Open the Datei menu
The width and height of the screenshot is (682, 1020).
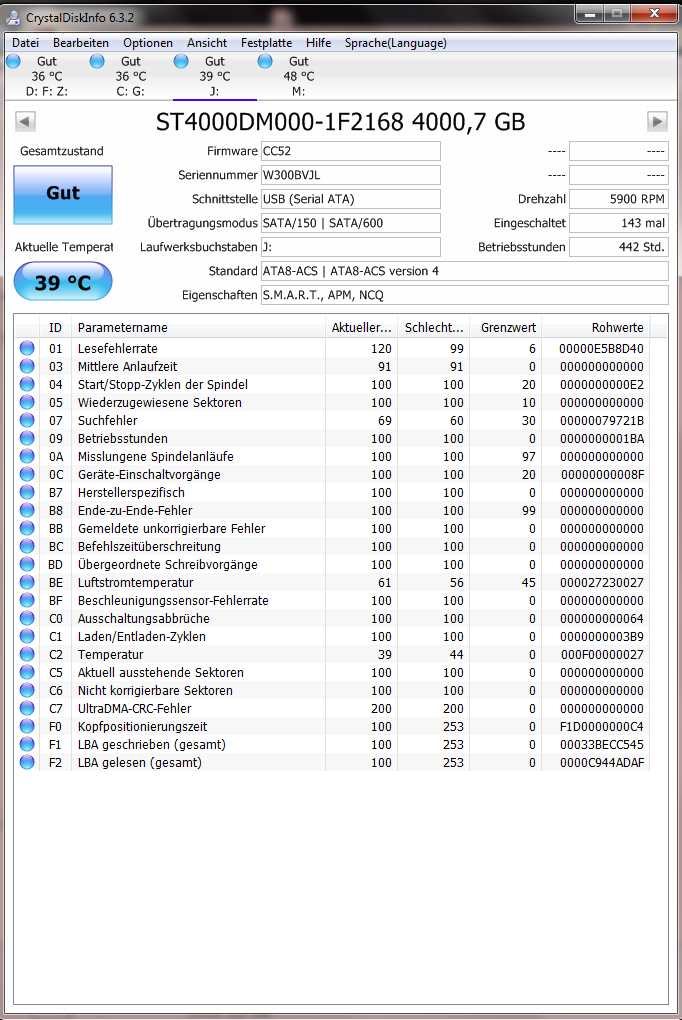[x=25, y=43]
